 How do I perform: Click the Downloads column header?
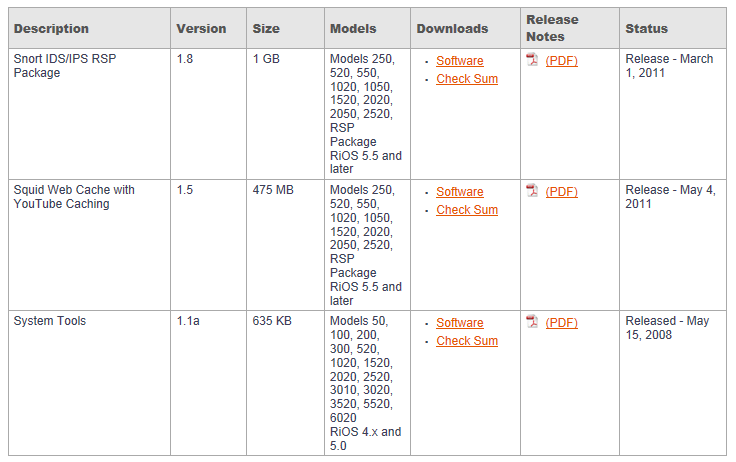tap(452, 29)
